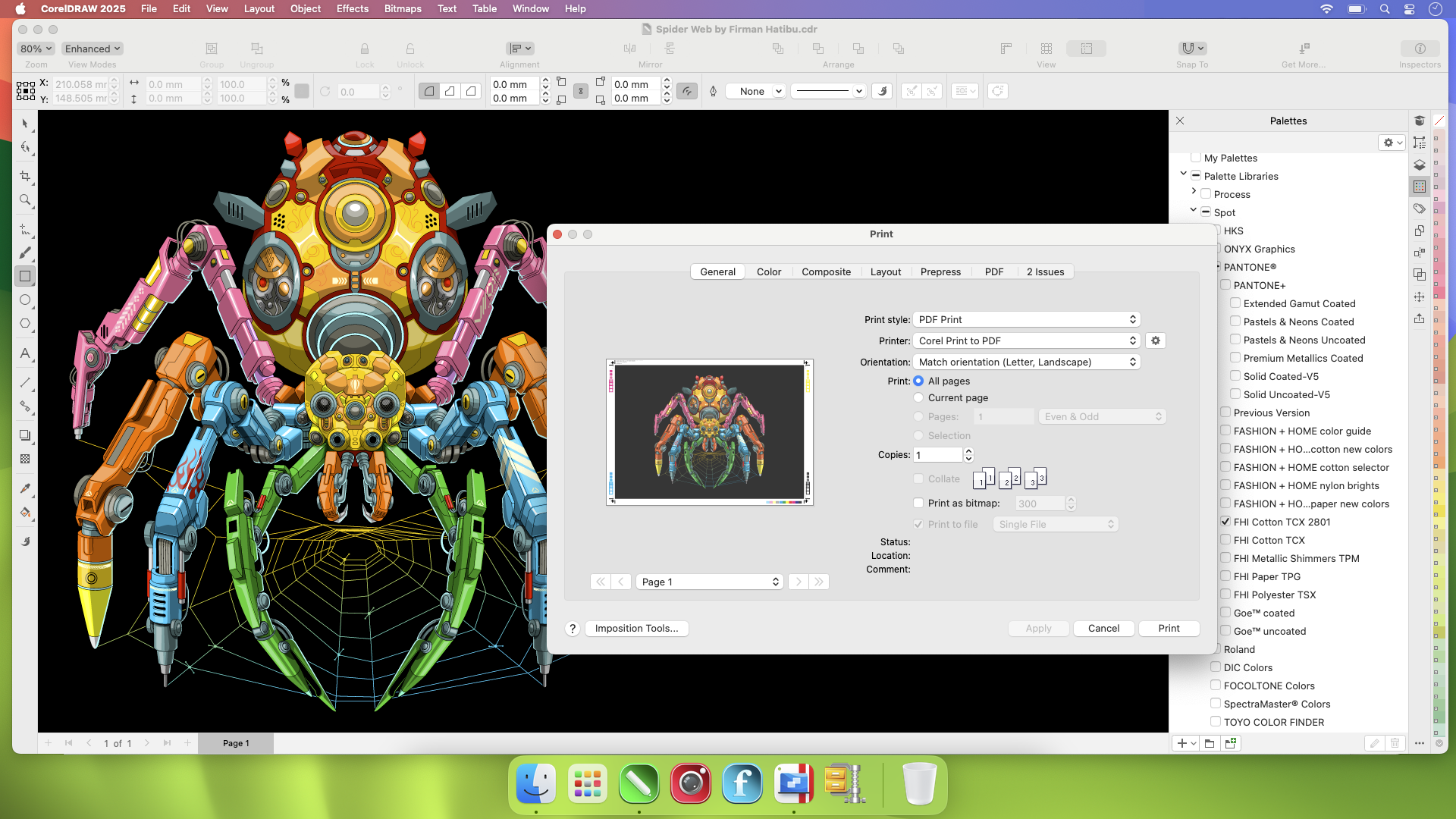
Task: Expand the Process palette library
Action: click(1194, 193)
